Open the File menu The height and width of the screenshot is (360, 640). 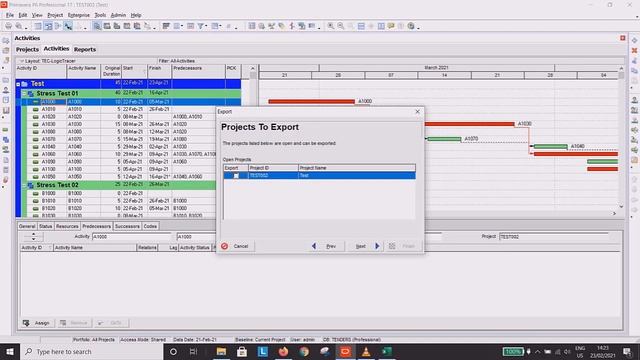tap(10, 15)
